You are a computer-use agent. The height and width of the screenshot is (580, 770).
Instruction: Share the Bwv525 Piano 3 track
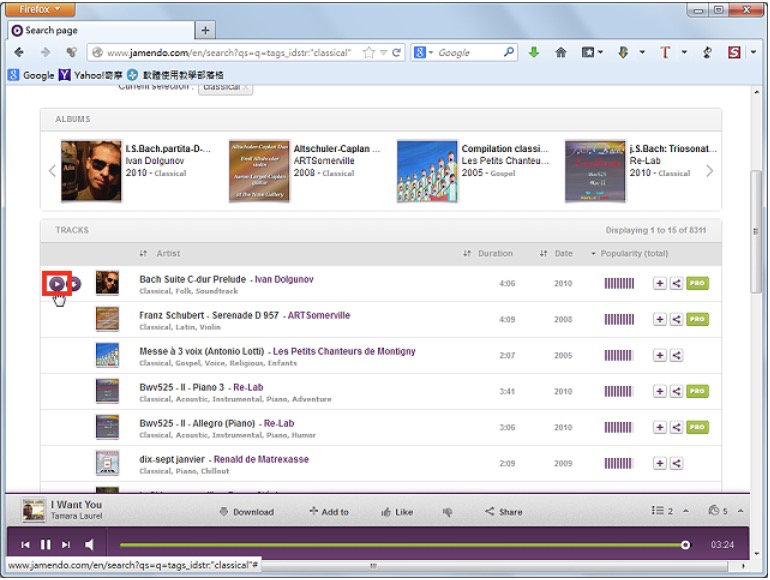pyautogui.click(x=676, y=391)
